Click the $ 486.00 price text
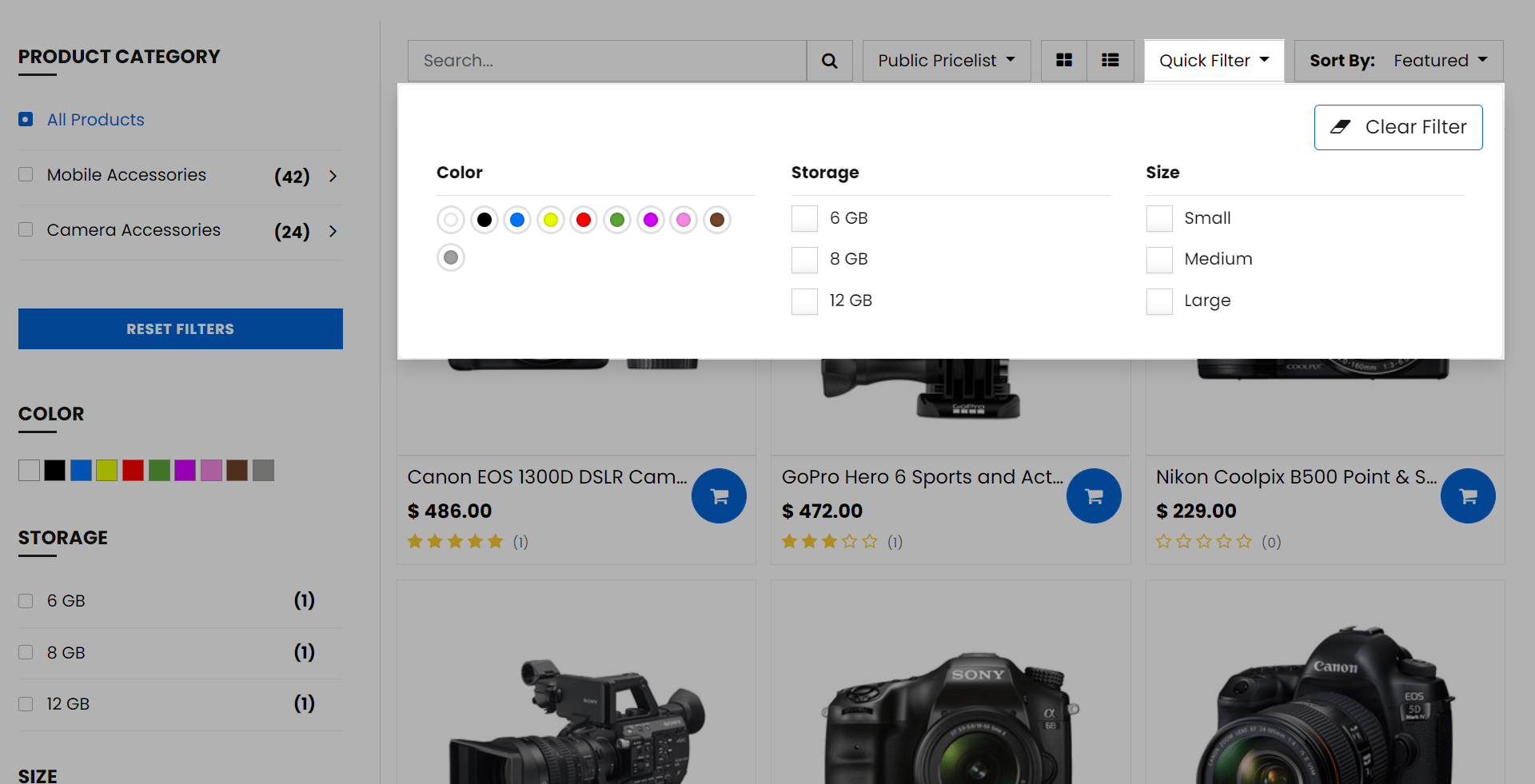The width and height of the screenshot is (1535, 784). pyautogui.click(x=449, y=511)
